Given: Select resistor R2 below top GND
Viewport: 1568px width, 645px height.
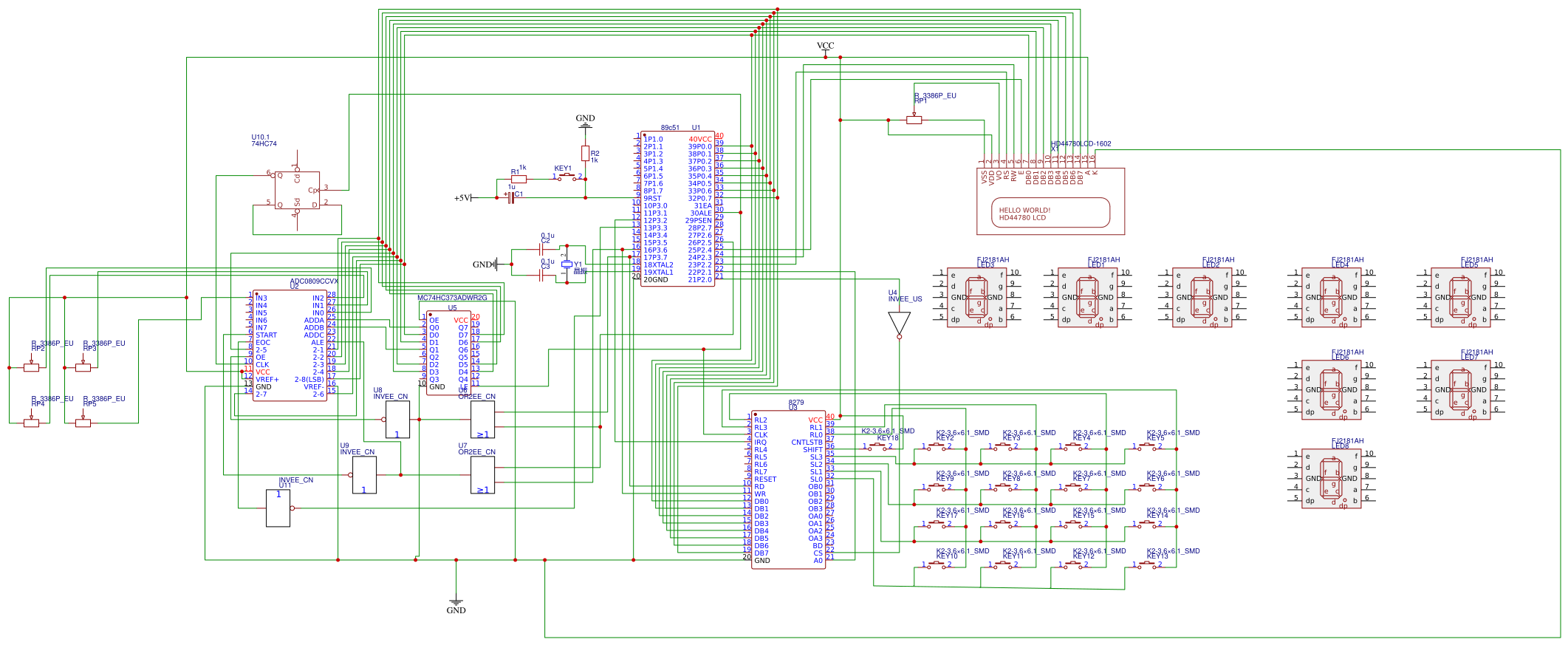Looking at the screenshot, I should (585, 153).
